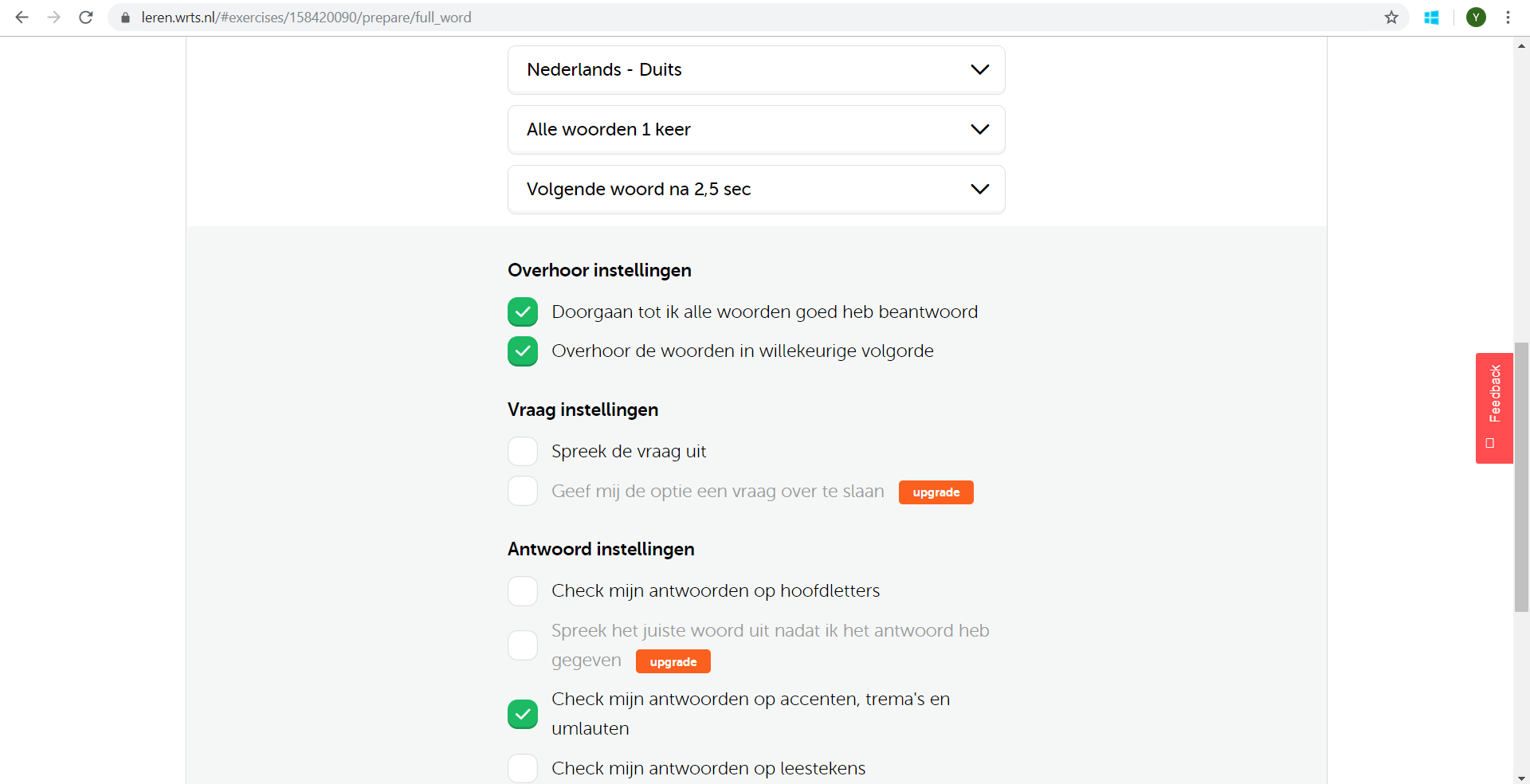Image resolution: width=1530 pixels, height=784 pixels.
Task: Uncheck Check antwoorden op accenten, trema's en umlauten
Action: (523, 715)
